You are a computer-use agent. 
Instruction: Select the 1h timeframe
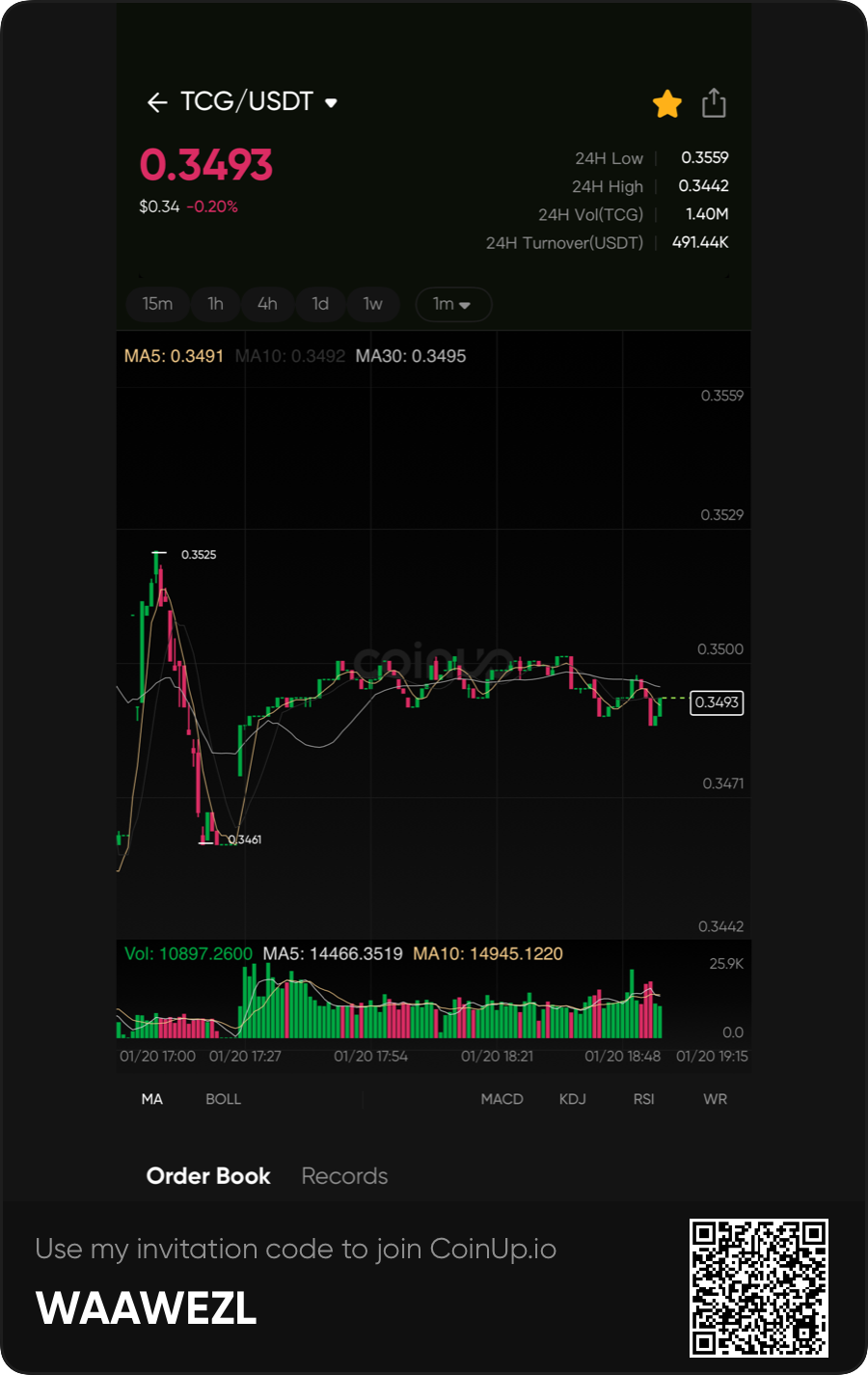(x=215, y=304)
